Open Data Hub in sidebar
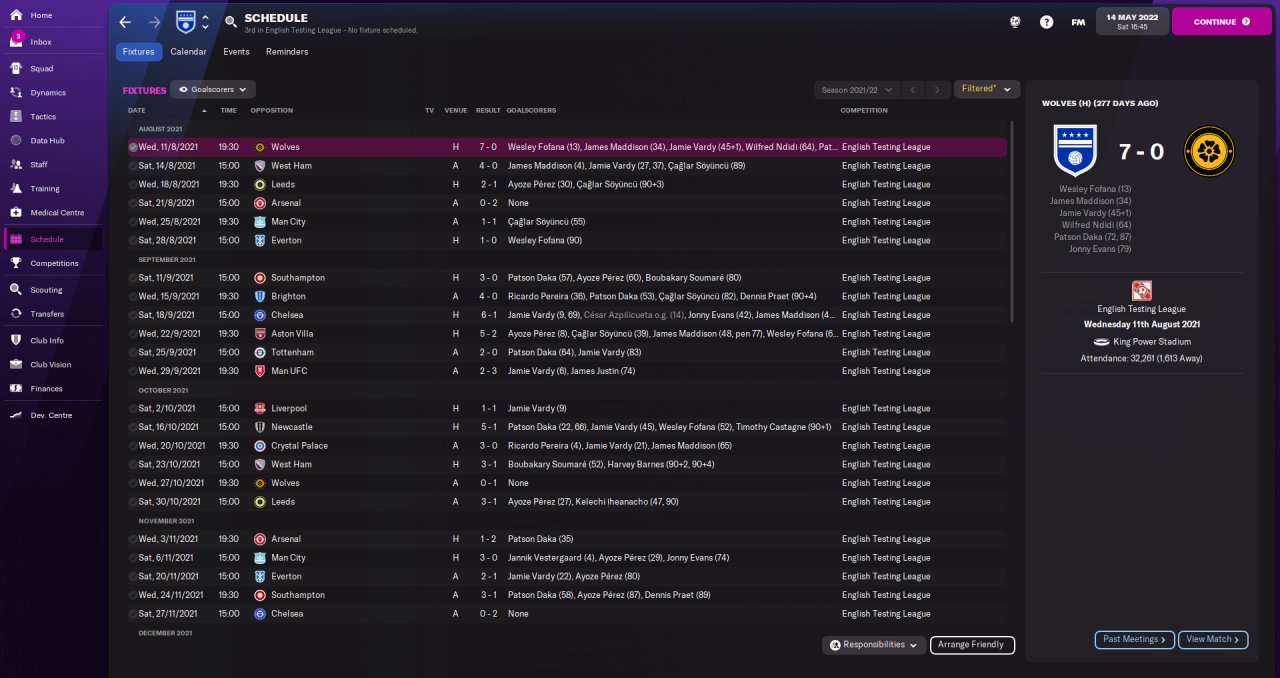1280x678 pixels. [x=47, y=141]
